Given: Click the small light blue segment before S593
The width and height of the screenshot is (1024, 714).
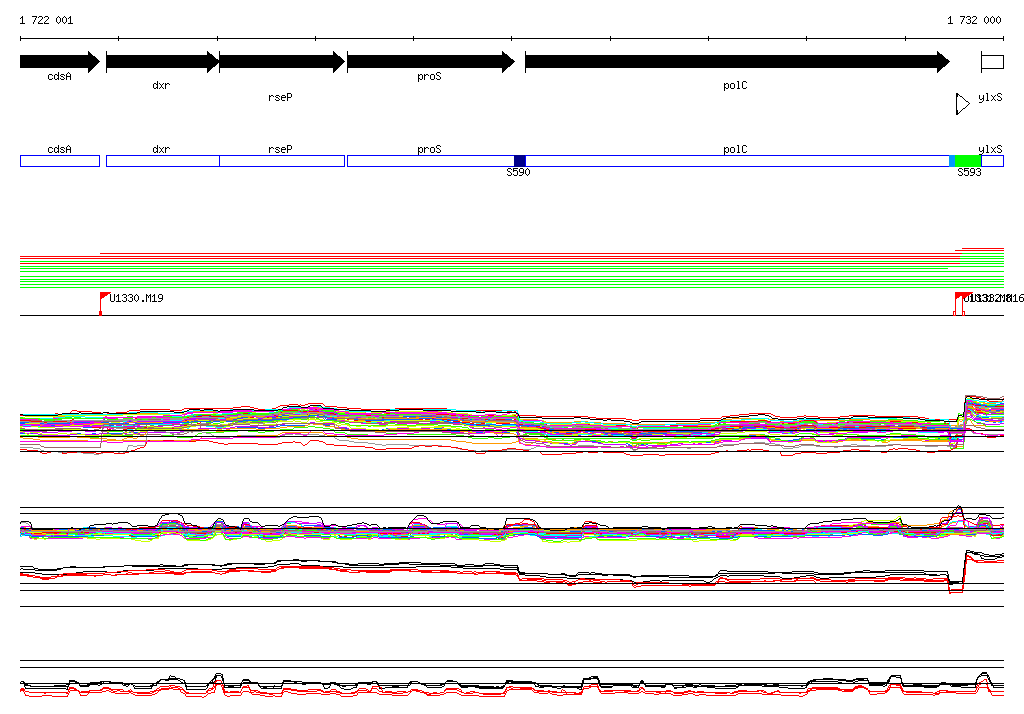Looking at the screenshot, I should [952, 161].
